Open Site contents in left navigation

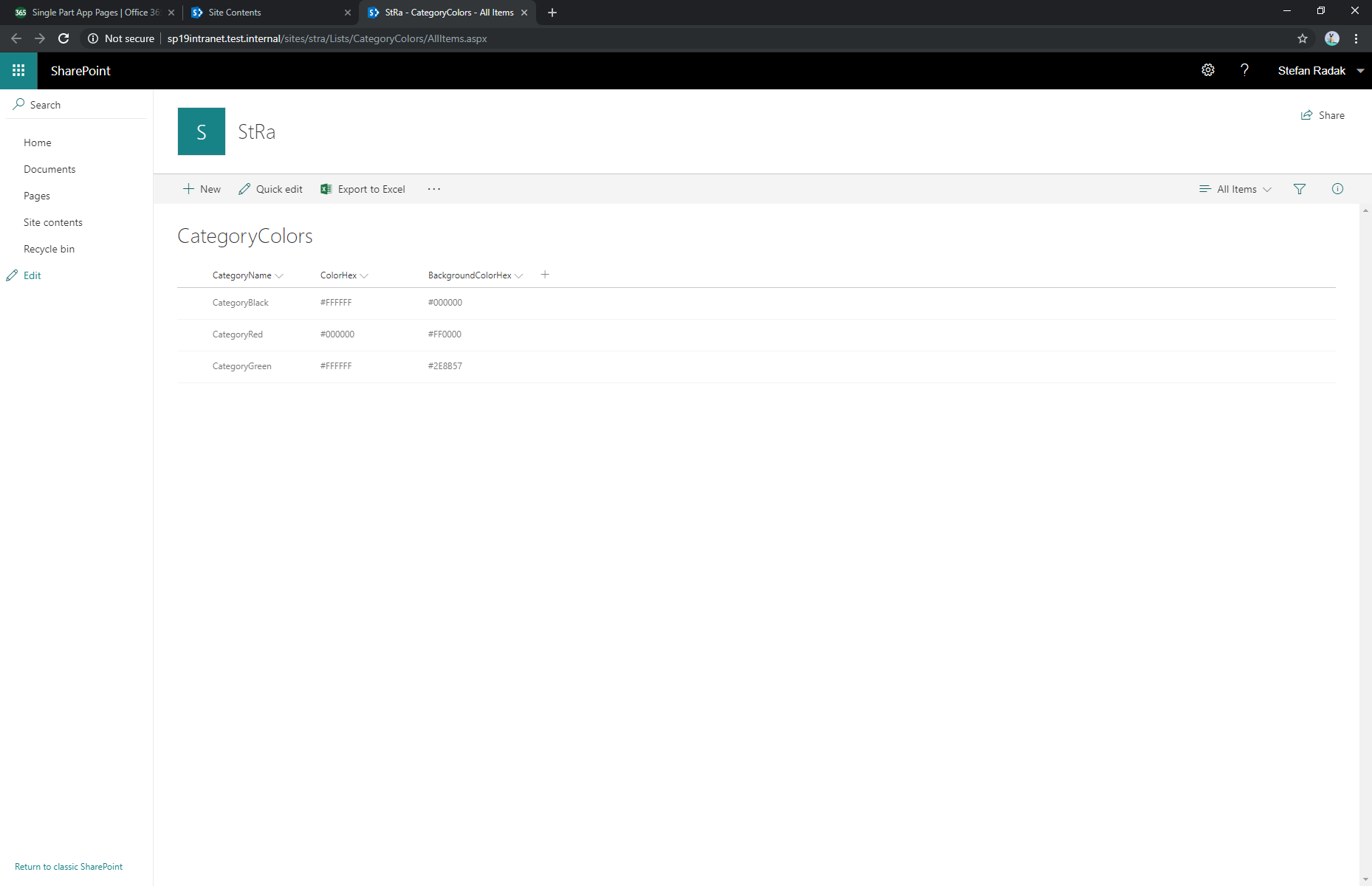coord(53,222)
